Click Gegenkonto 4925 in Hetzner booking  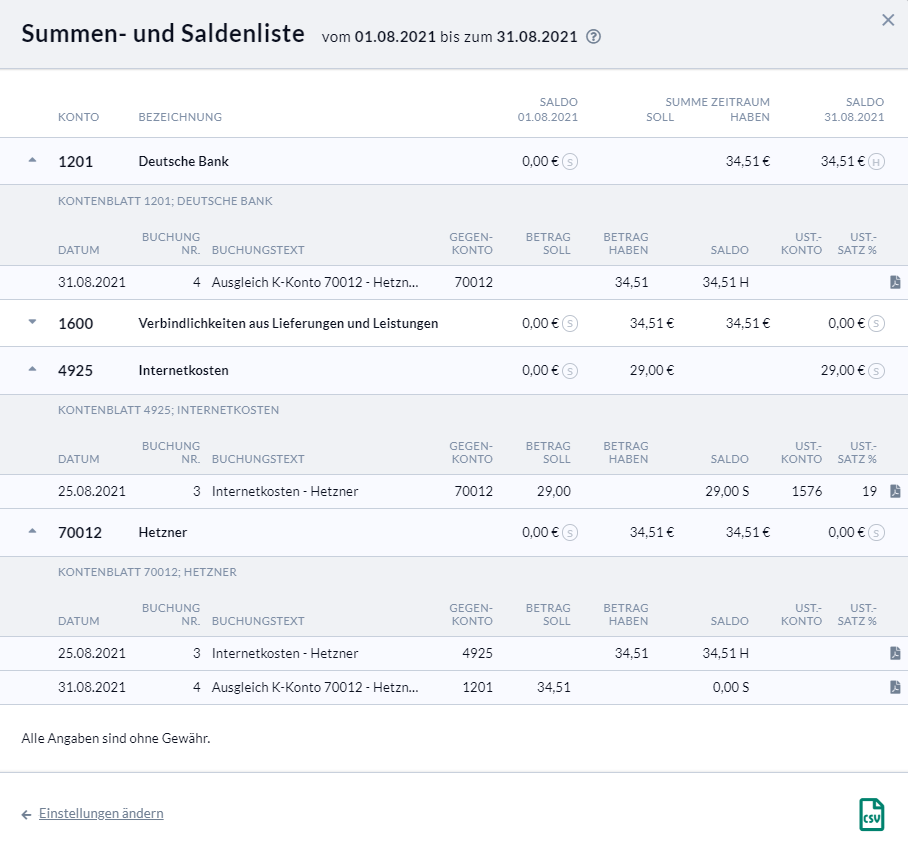[x=476, y=654]
